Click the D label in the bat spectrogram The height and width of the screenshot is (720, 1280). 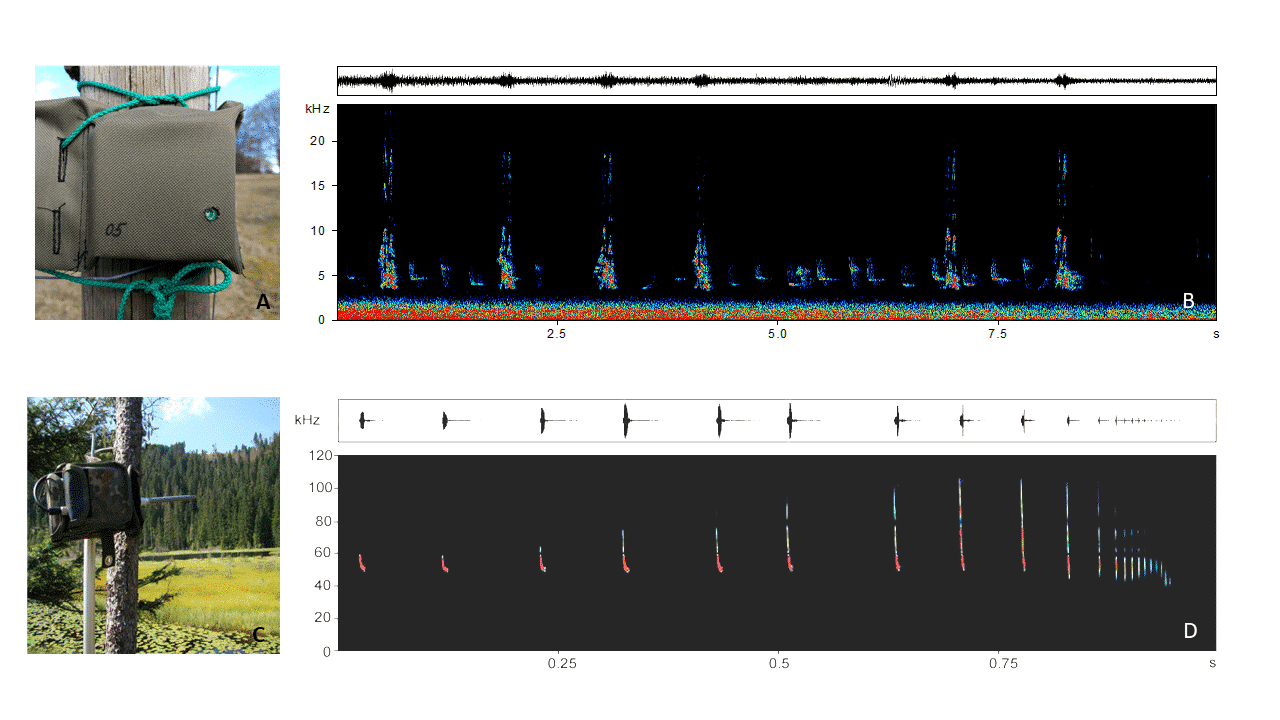pyautogui.click(x=1190, y=631)
